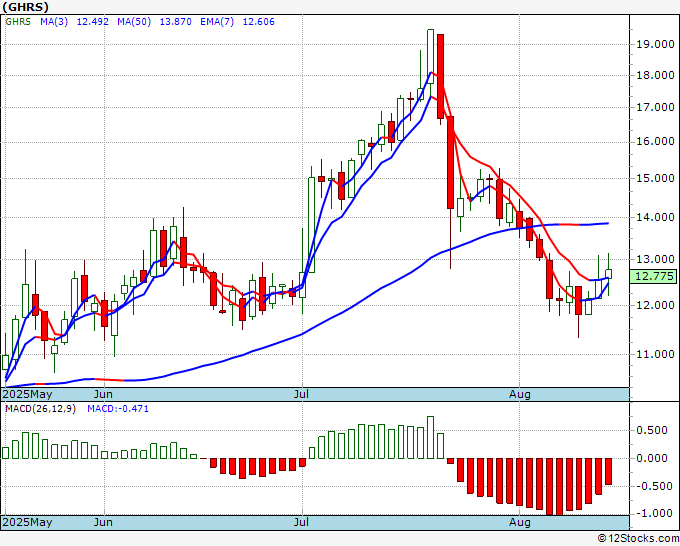Click the 14.000 price axis label
Image resolution: width=680 pixels, height=546 pixels.
click(655, 217)
